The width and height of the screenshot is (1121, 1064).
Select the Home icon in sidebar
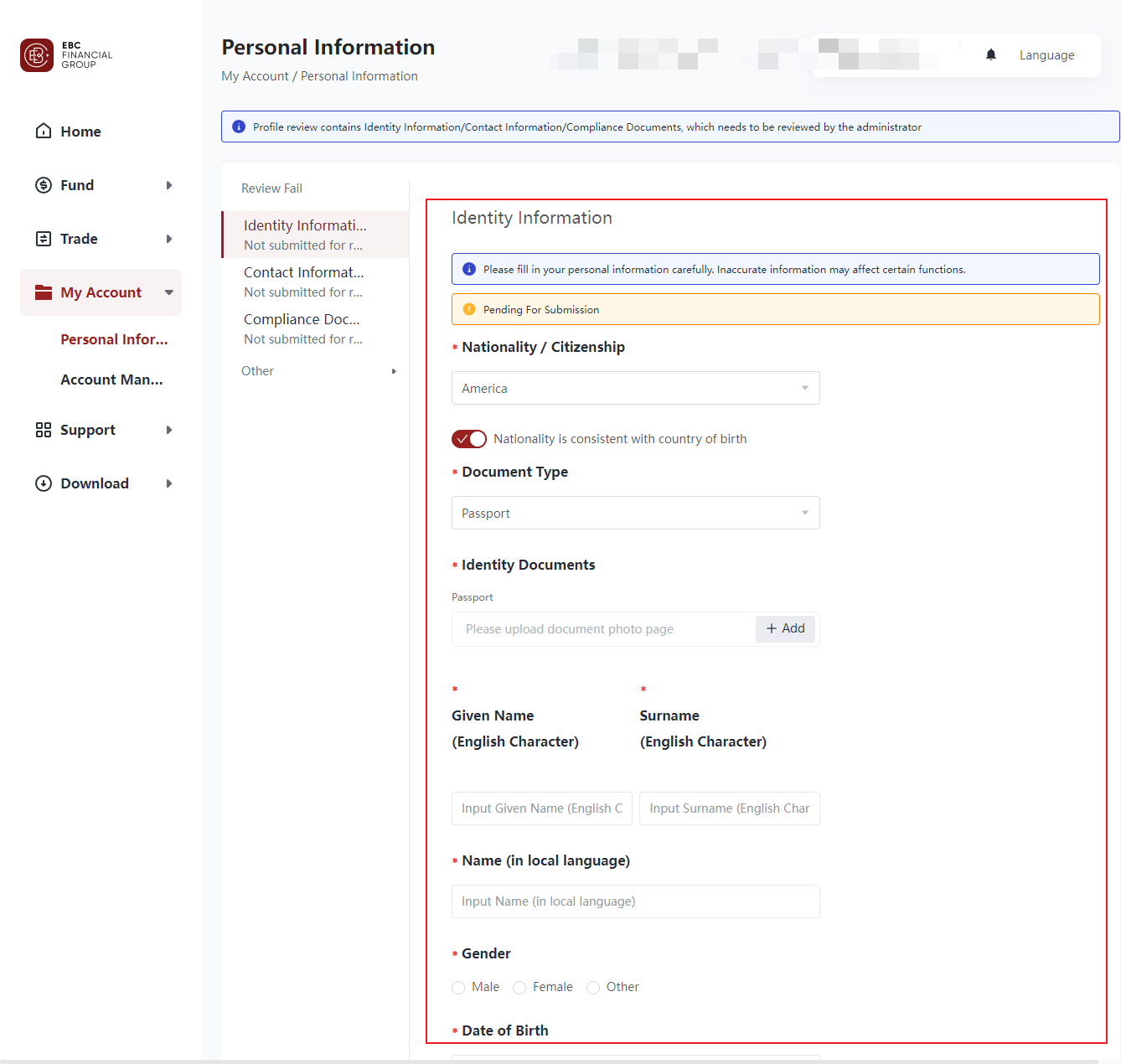(44, 131)
